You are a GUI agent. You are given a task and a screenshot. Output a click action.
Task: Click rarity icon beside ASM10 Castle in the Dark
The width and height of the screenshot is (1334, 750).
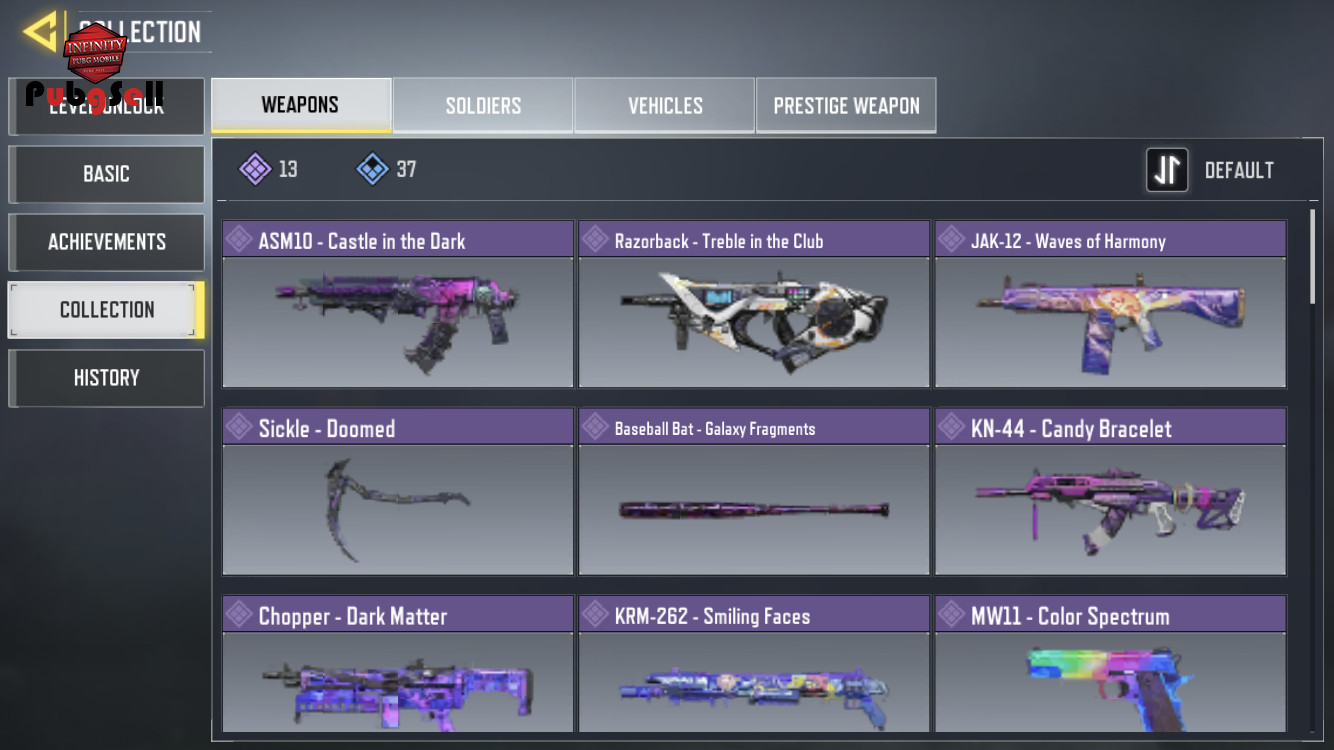tap(239, 239)
